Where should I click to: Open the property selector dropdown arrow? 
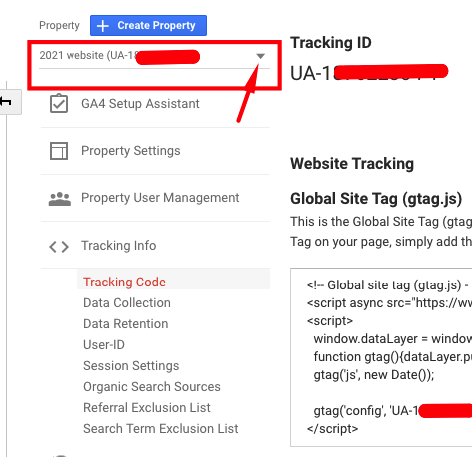(x=261, y=56)
